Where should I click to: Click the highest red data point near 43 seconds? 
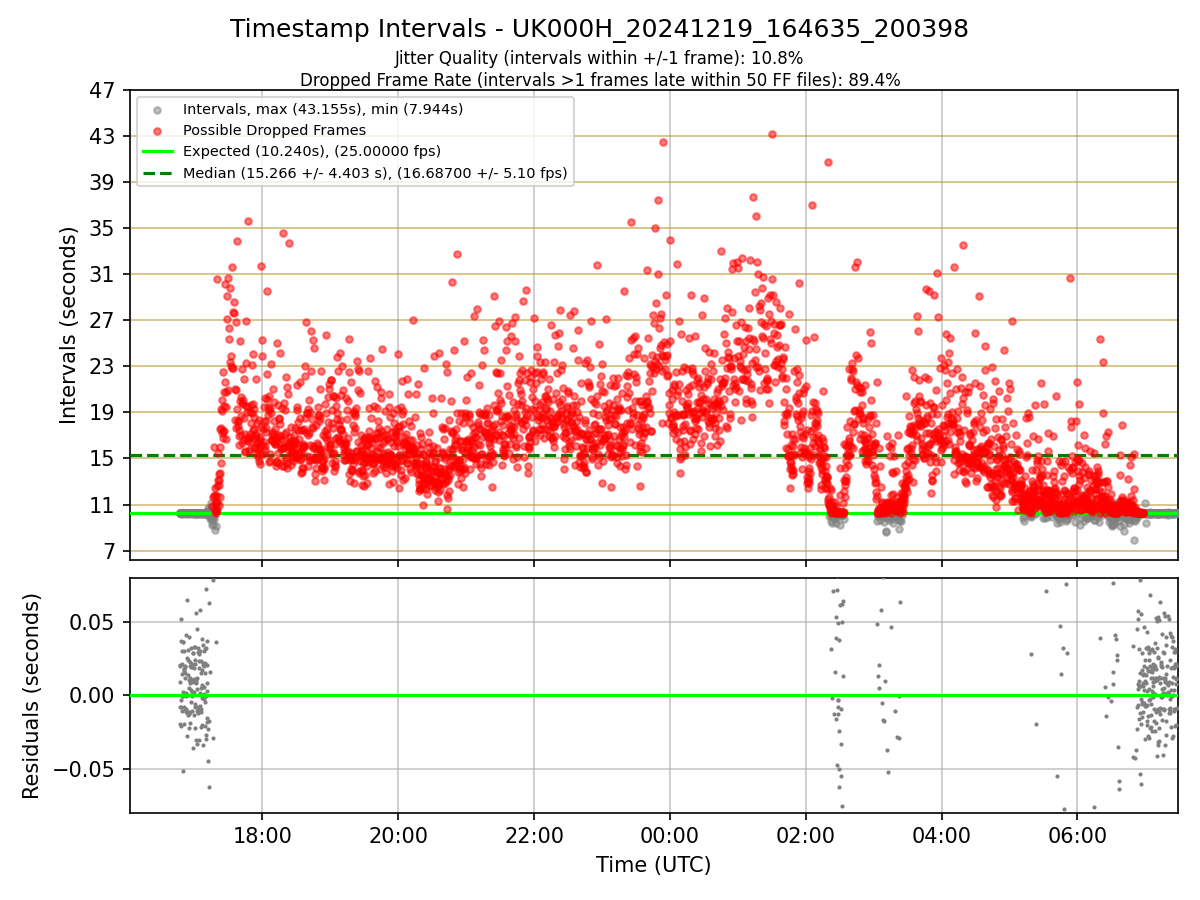(x=771, y=134)
